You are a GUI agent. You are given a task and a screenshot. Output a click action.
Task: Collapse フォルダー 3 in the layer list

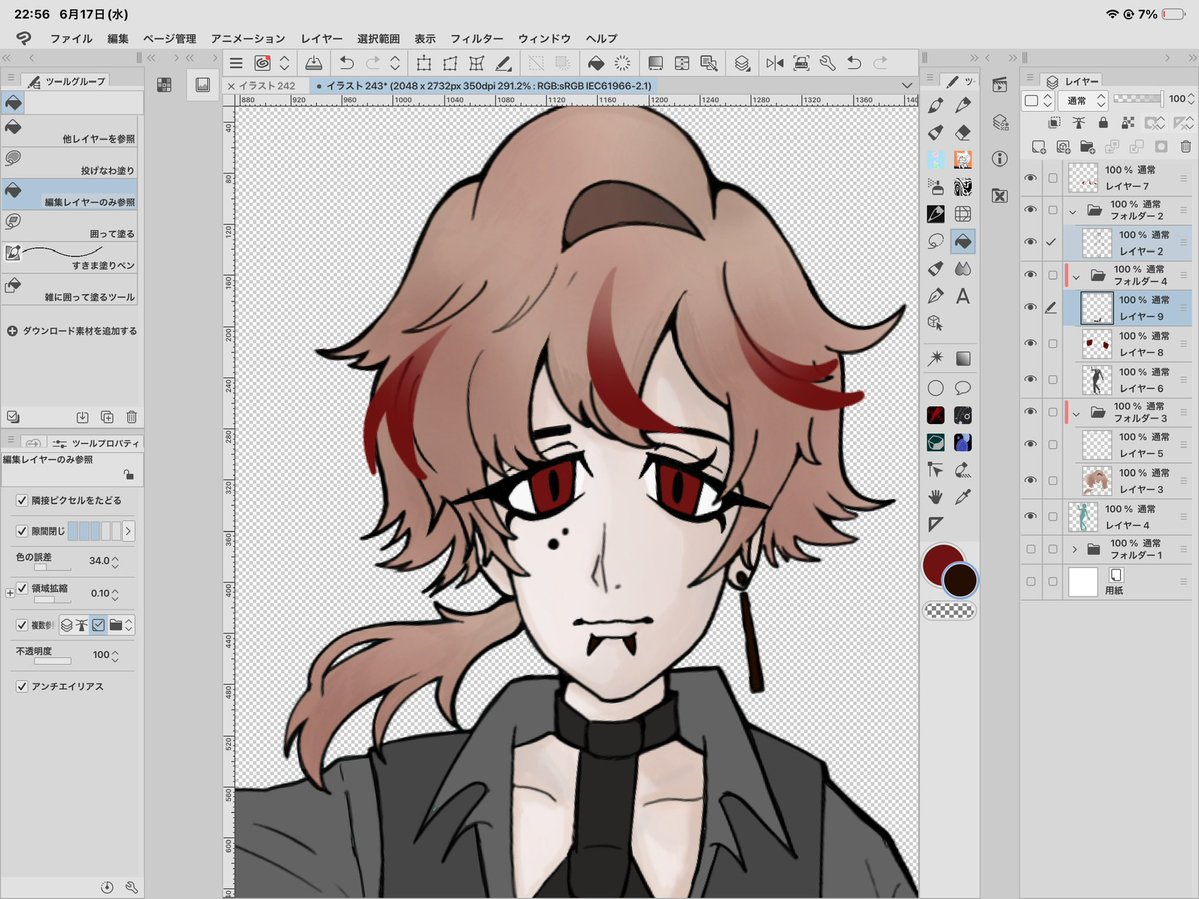1076,414
